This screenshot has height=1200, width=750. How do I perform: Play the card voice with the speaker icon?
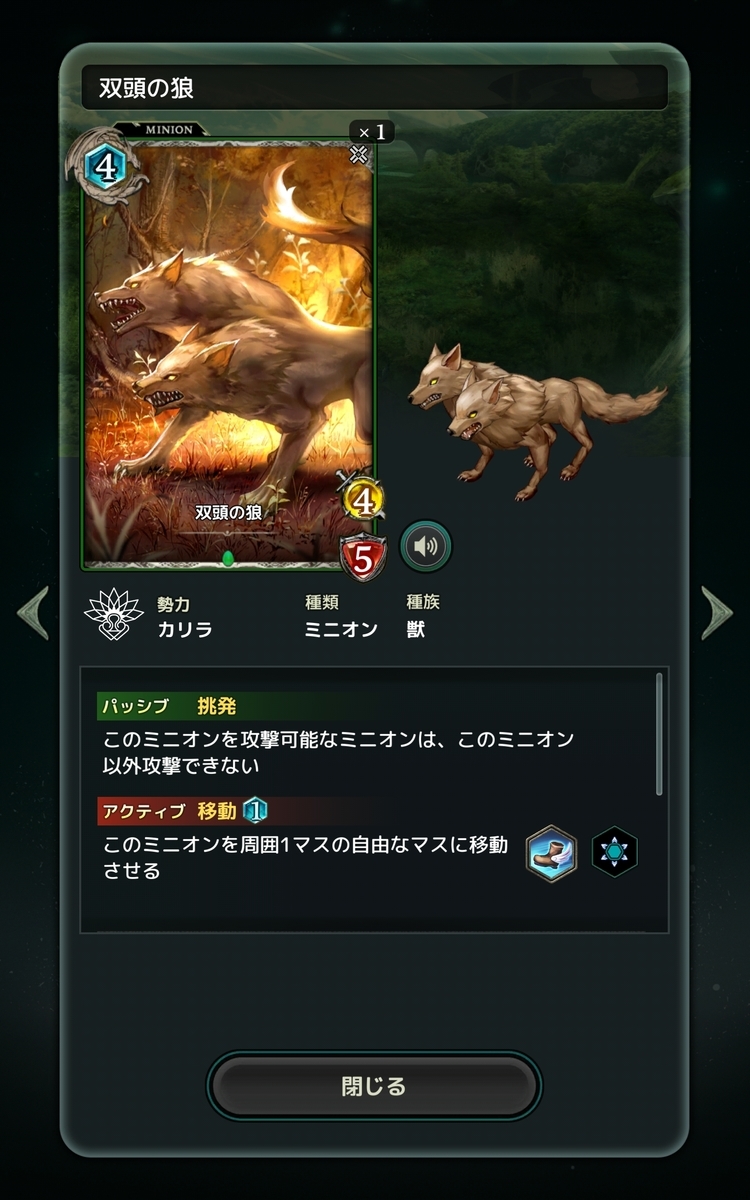click(x=426, y=546)
